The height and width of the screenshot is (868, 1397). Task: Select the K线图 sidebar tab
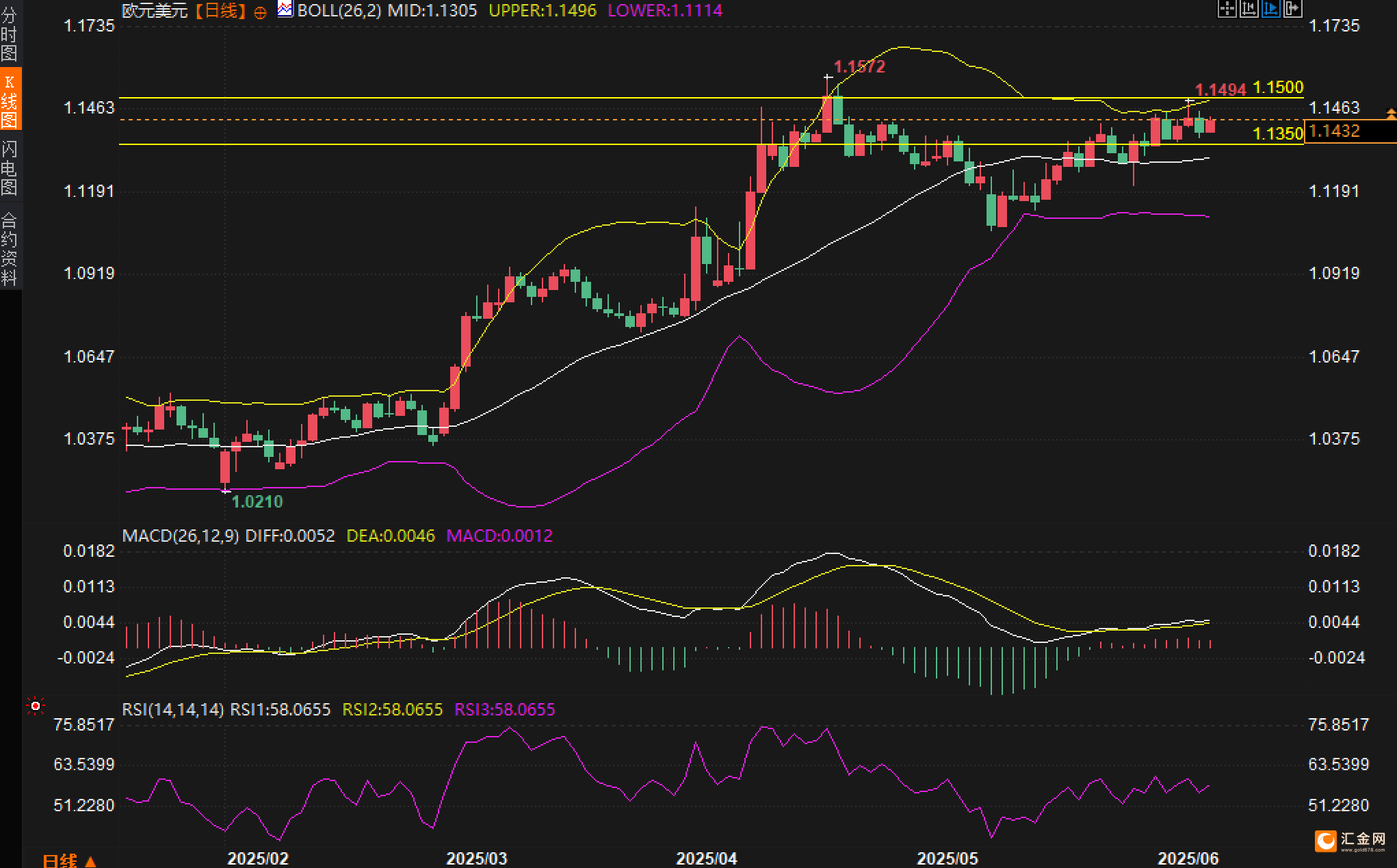[x=10, y=100]
